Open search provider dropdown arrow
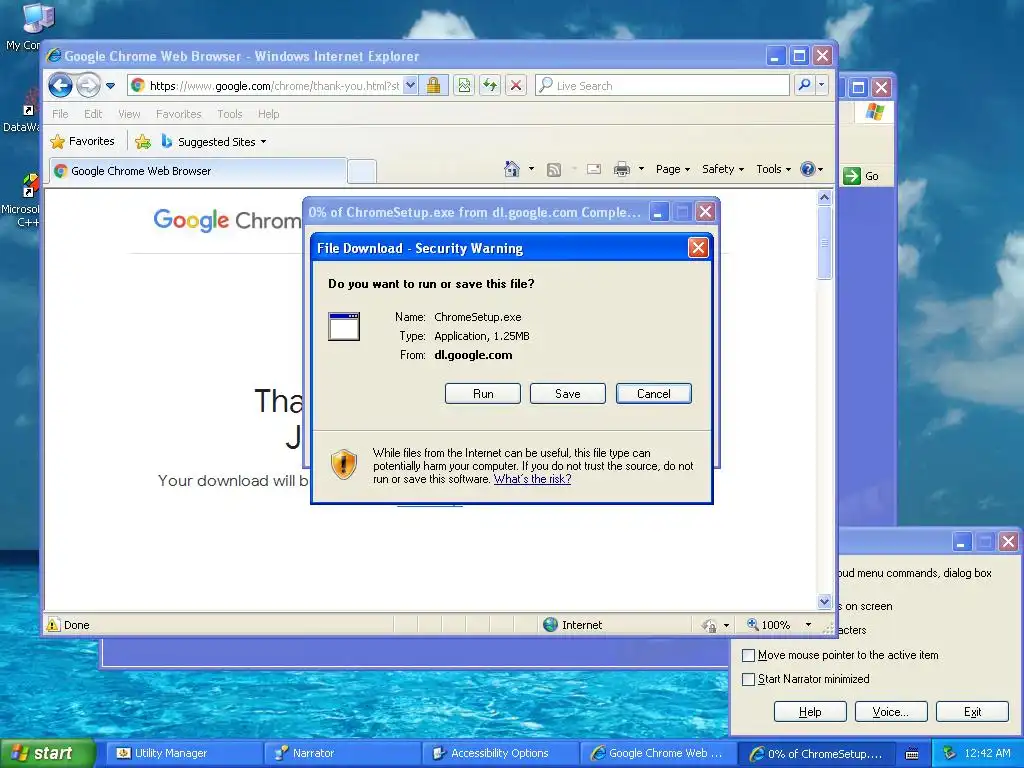1024x768 pixels. pos(822,85)
